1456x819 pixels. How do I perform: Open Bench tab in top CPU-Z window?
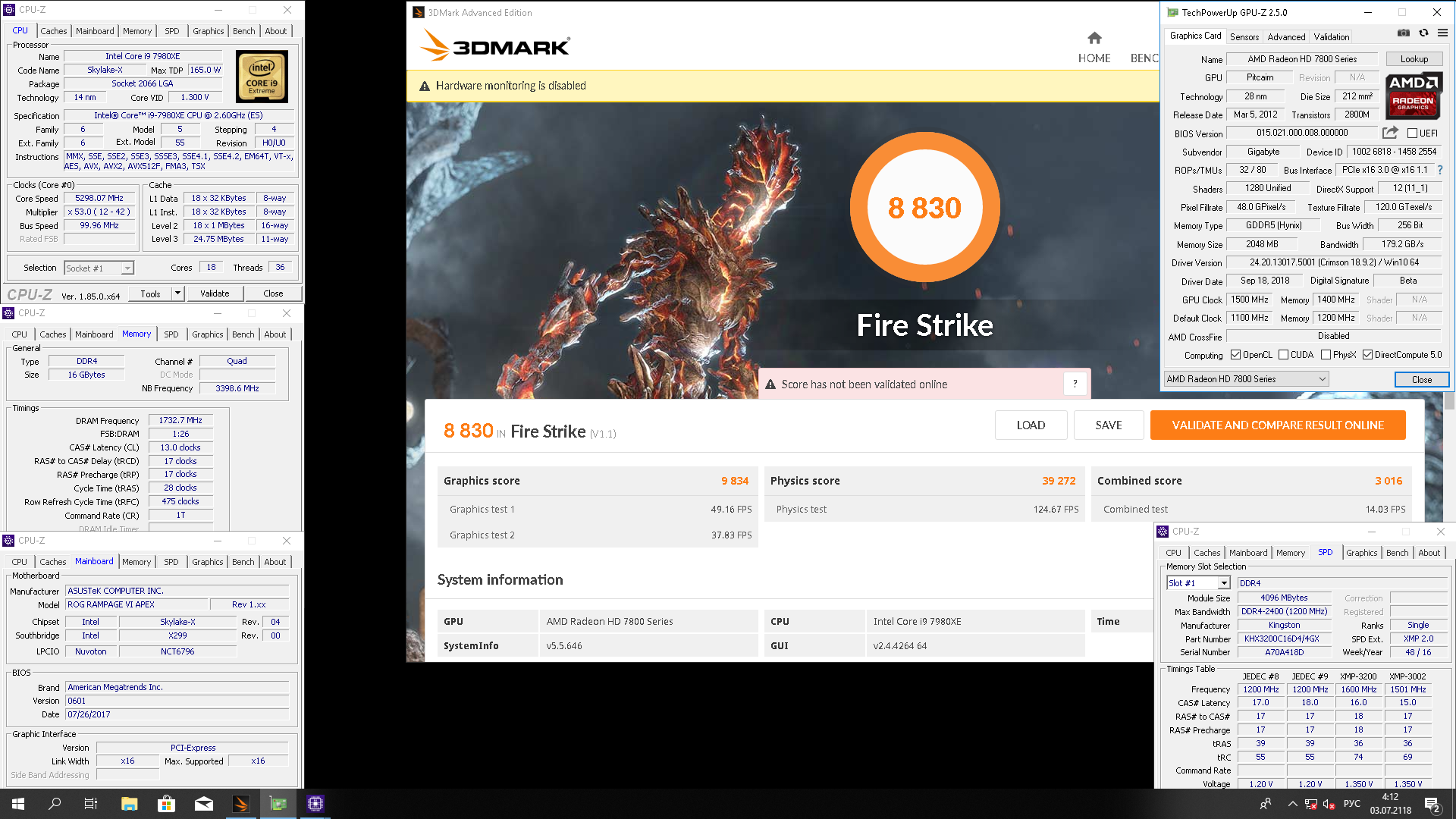pyautogui.click(x=244, y=31)
